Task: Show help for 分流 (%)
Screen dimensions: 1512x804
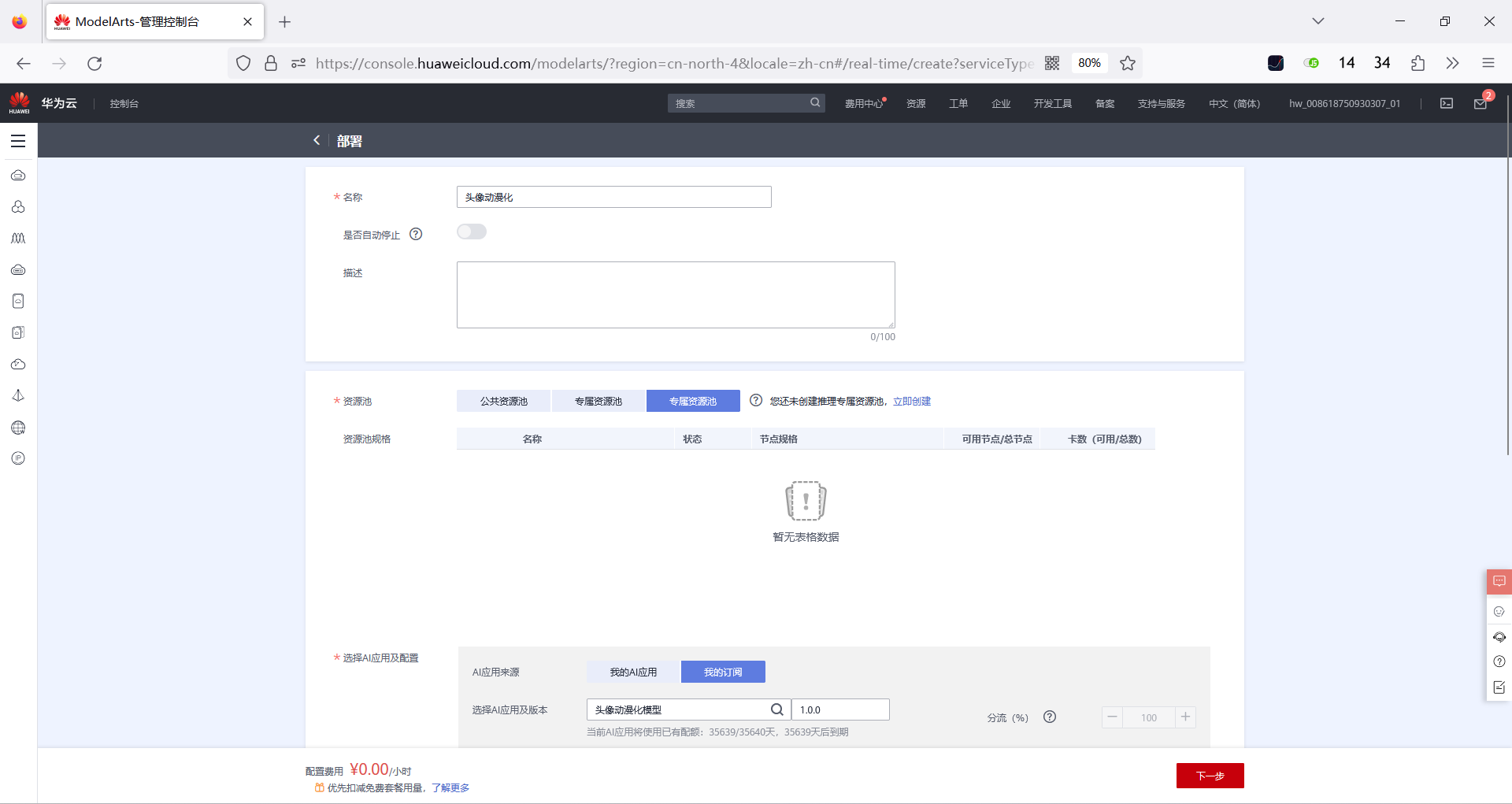Action: click(1050, 717)
